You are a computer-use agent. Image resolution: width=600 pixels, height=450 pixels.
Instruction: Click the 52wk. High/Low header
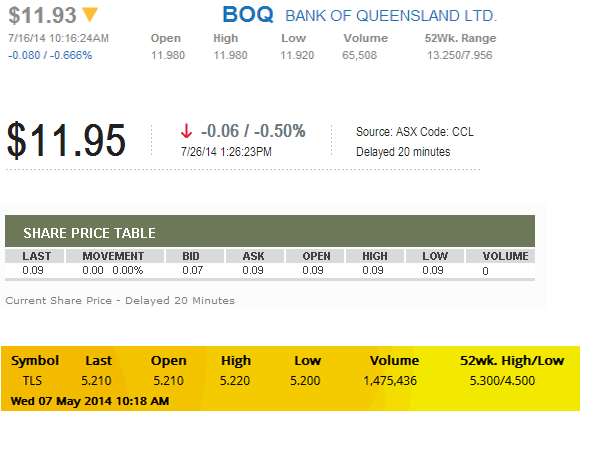(512, 360)
